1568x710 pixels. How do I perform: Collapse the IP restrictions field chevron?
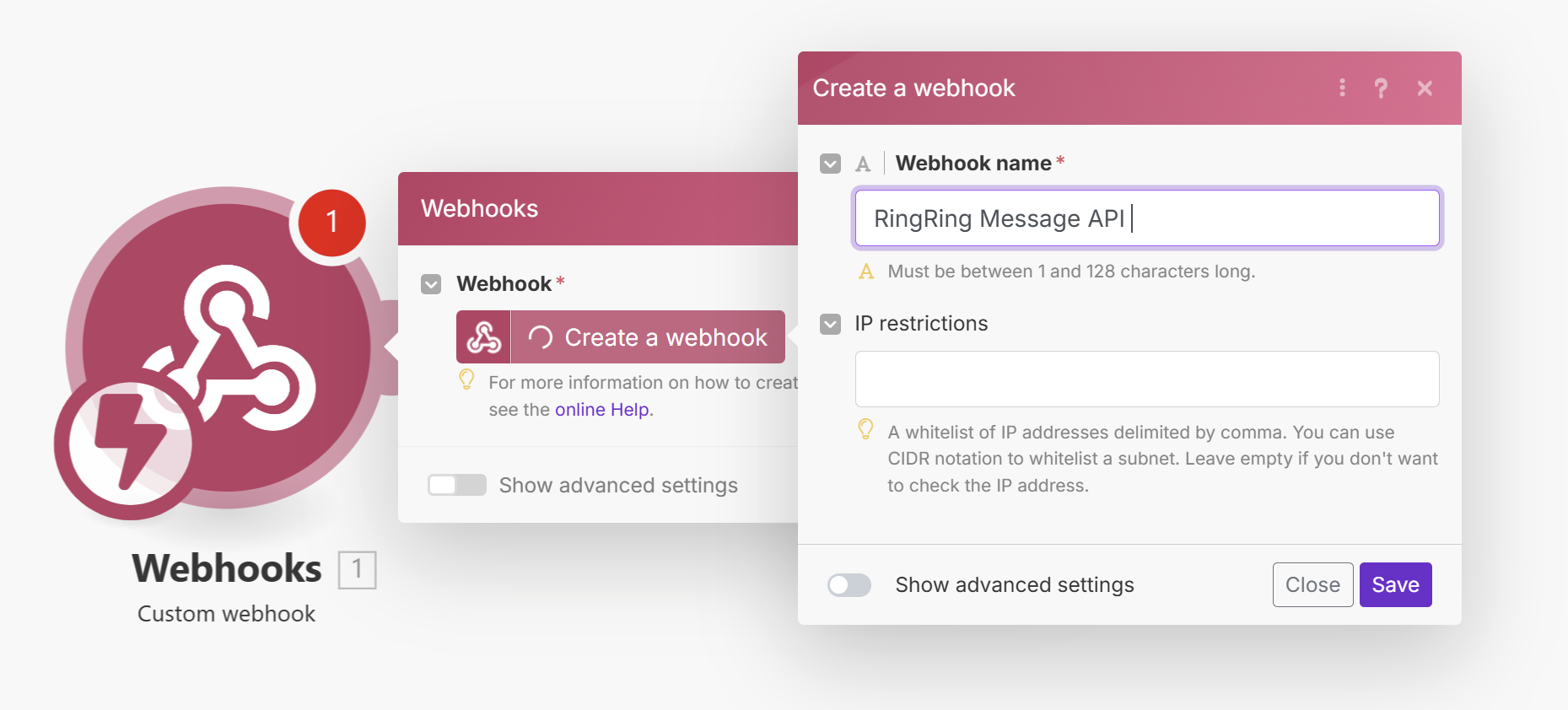pyautogui.click(x=830, y=324)
